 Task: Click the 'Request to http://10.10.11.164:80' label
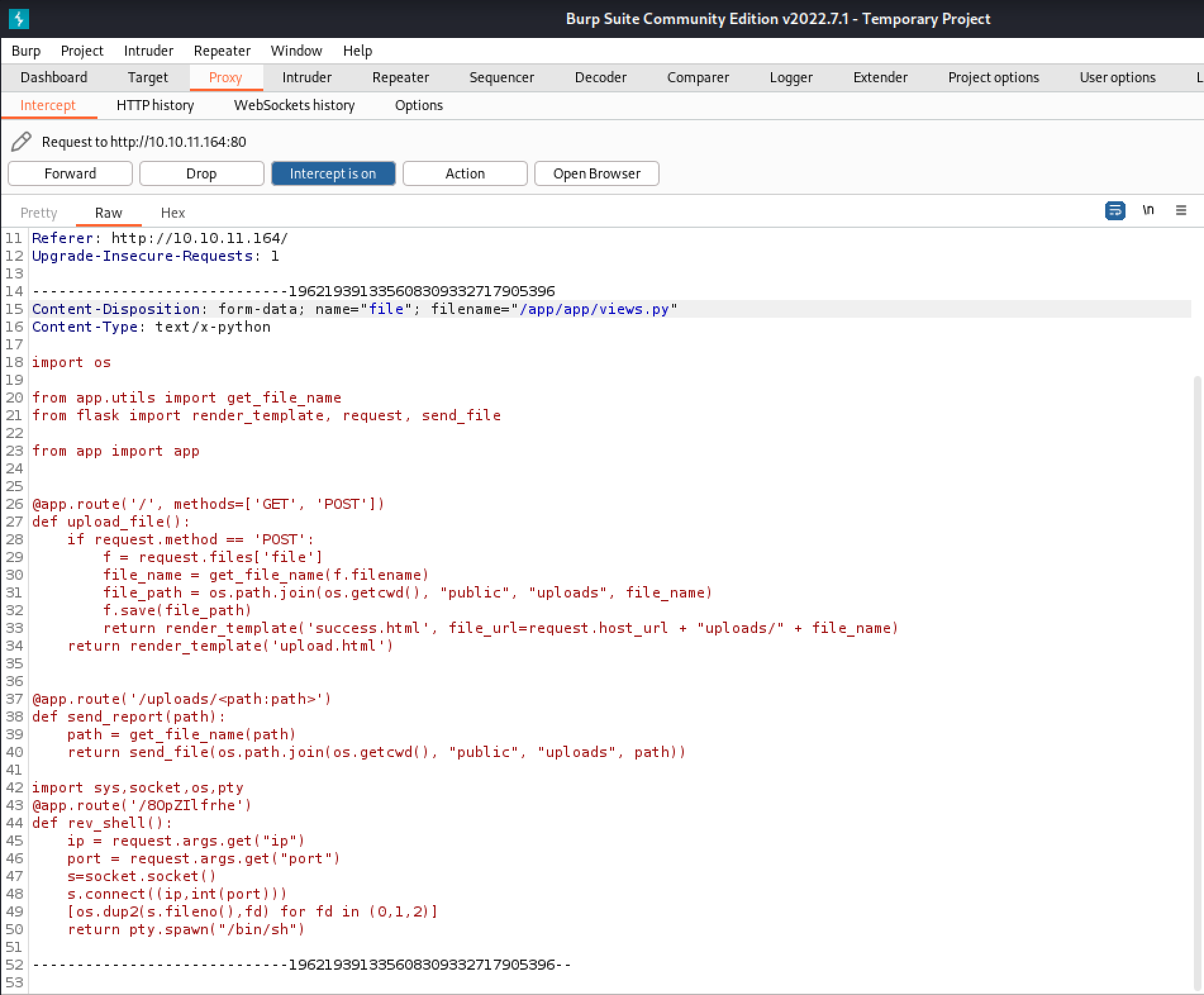[x=144, y=142]
